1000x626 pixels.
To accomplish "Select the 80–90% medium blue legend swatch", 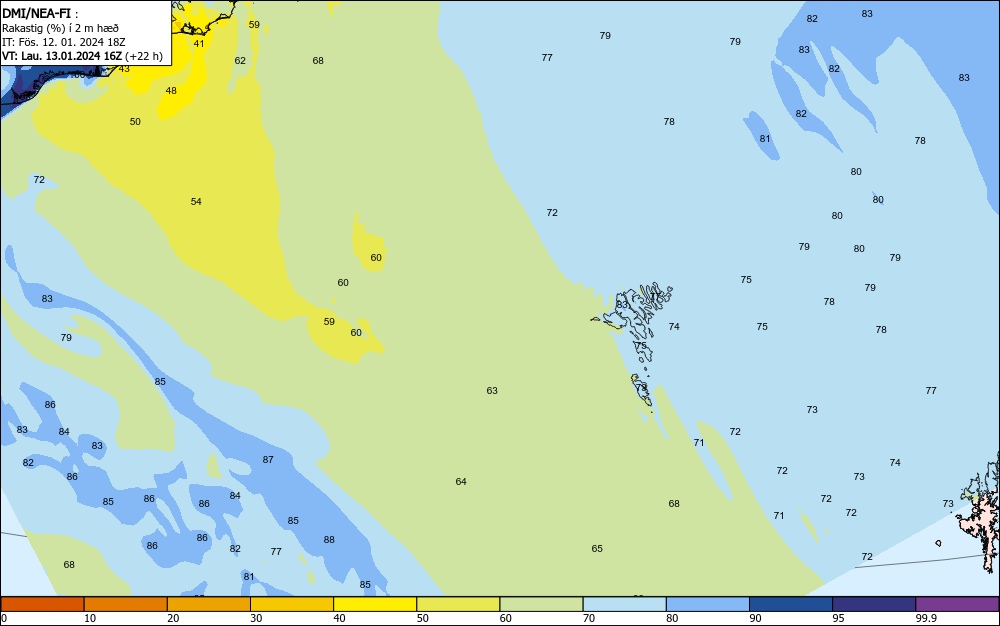I will [708, 604].
